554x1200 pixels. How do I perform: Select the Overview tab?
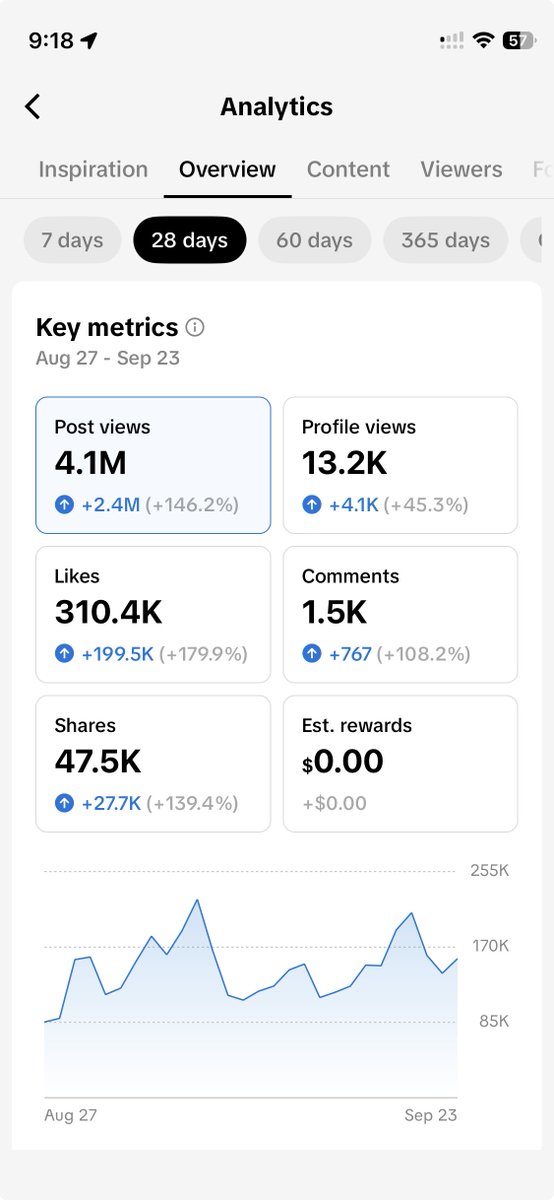tap(227, 169)
